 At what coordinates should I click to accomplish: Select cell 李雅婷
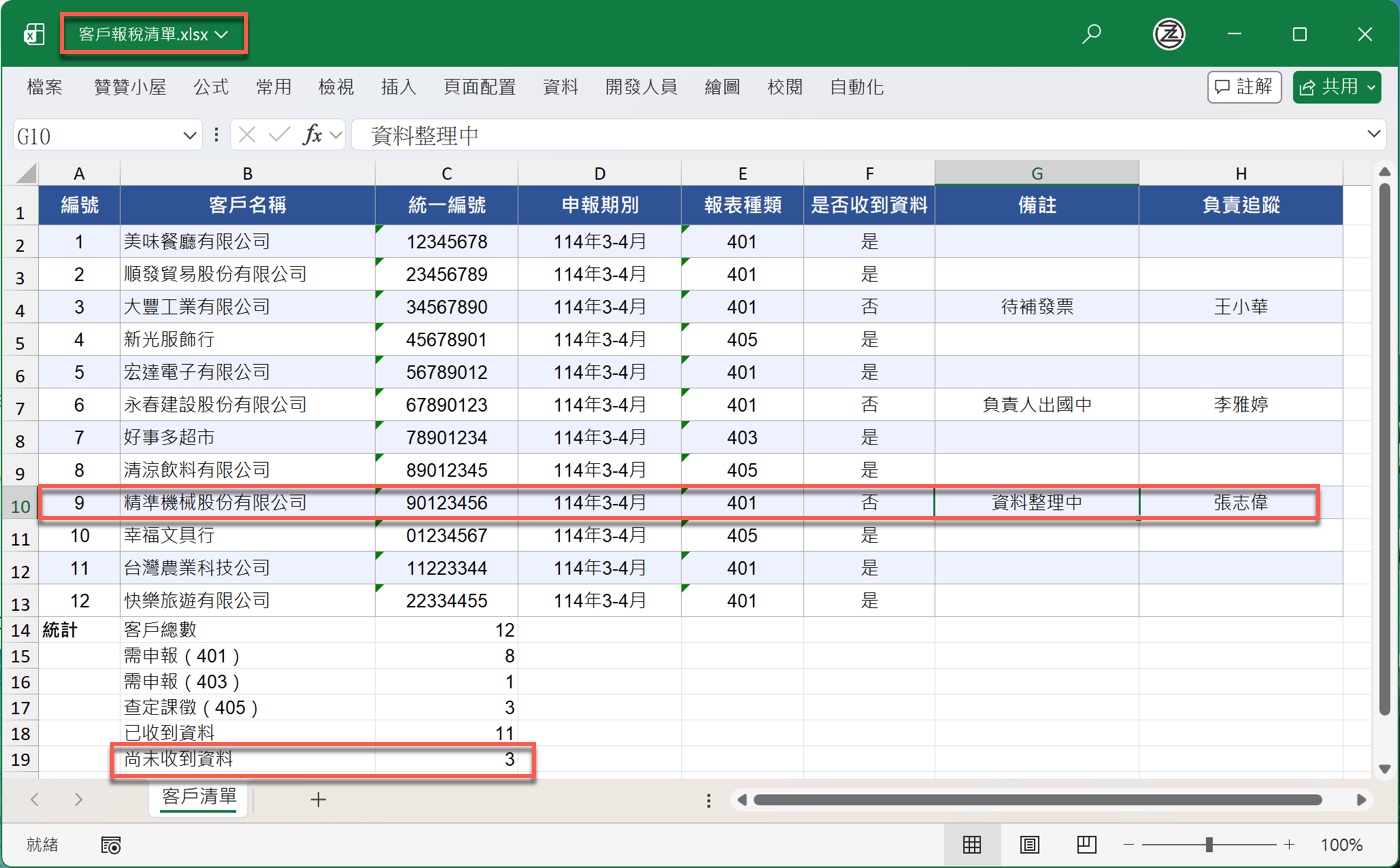click(x=1241, y=405)
